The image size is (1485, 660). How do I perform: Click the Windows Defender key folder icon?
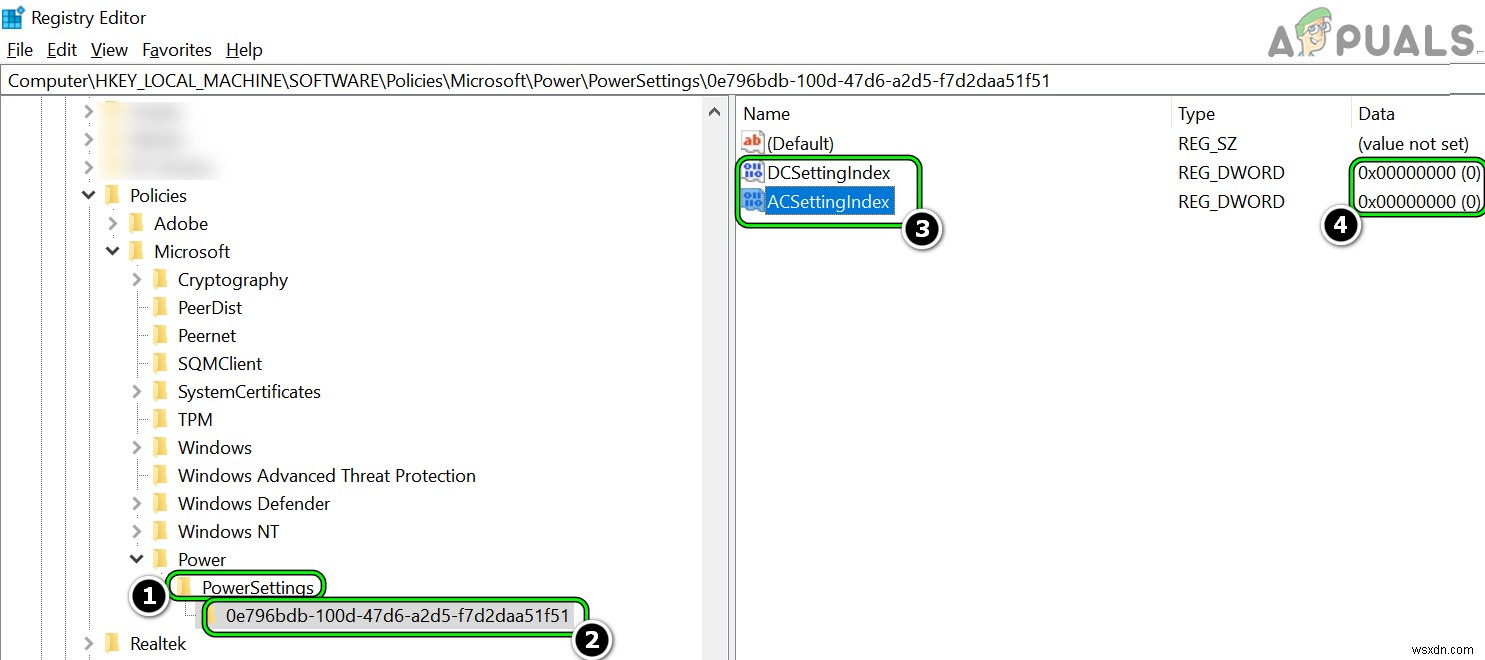click(161, 503)
